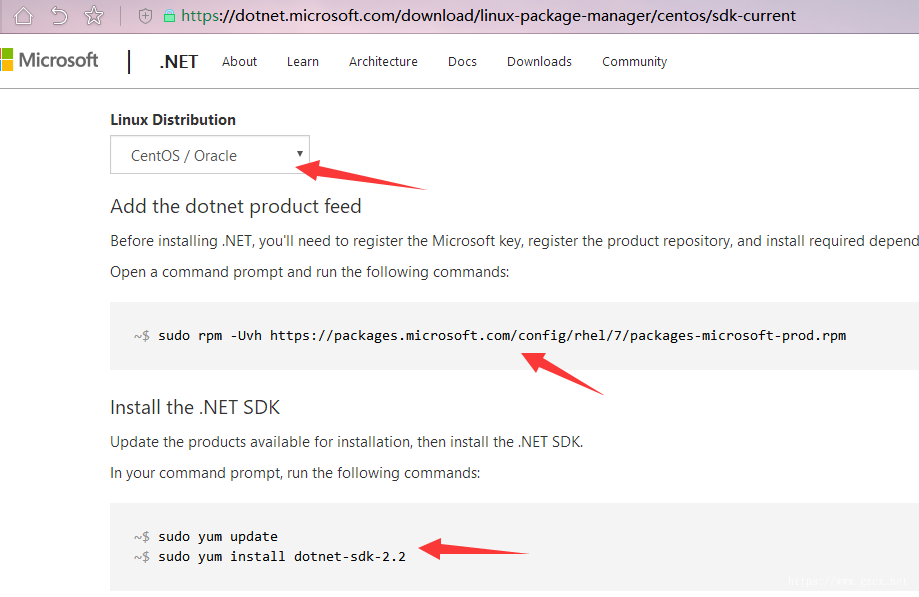Image resolution: width=919 pixels, height=597 pixels.
Task: Open the Docs menu item
Action: coord(462,62)
